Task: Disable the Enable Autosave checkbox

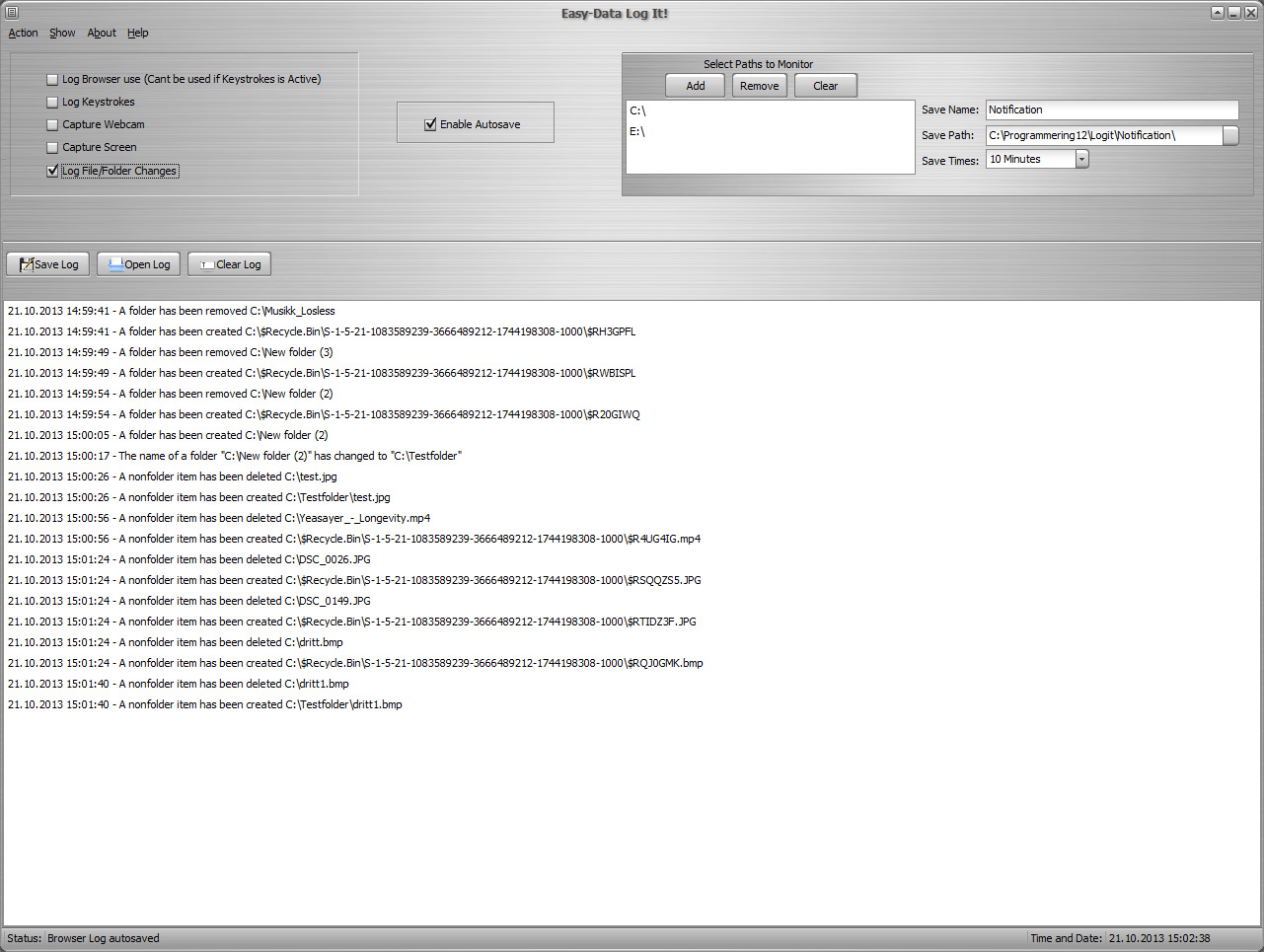Action: click(430, 124)
